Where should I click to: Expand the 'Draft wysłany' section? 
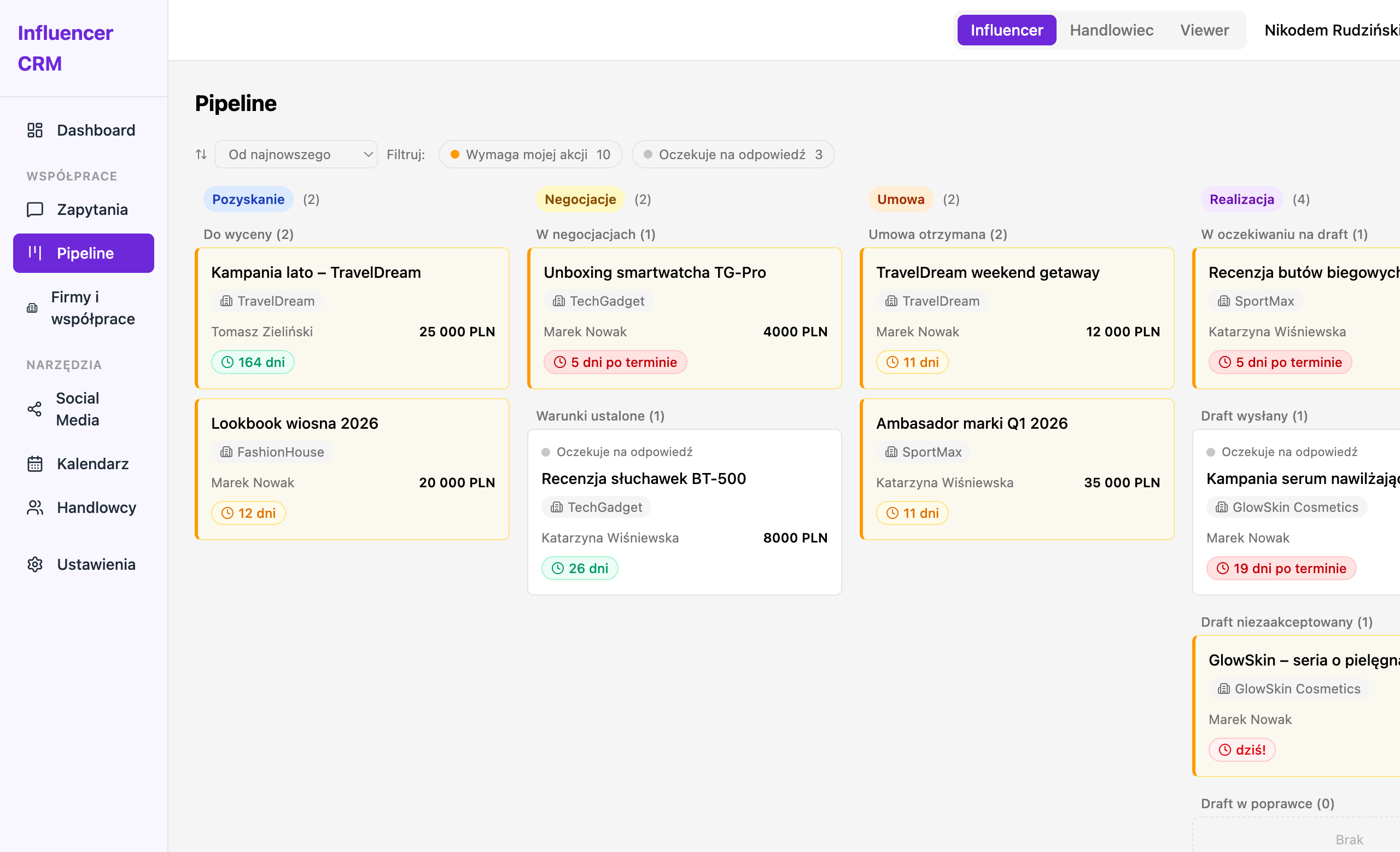tap(1253, 416)
